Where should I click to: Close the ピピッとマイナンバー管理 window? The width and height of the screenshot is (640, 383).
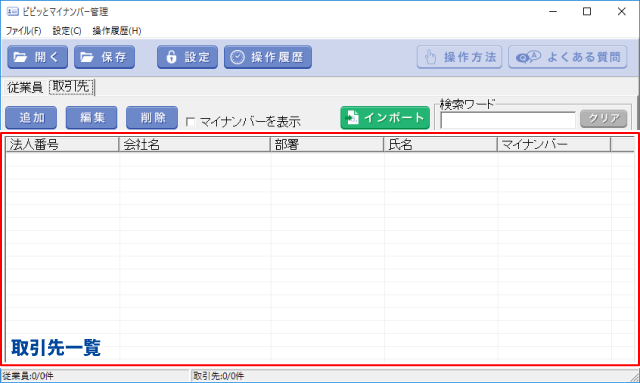[622, 11]
